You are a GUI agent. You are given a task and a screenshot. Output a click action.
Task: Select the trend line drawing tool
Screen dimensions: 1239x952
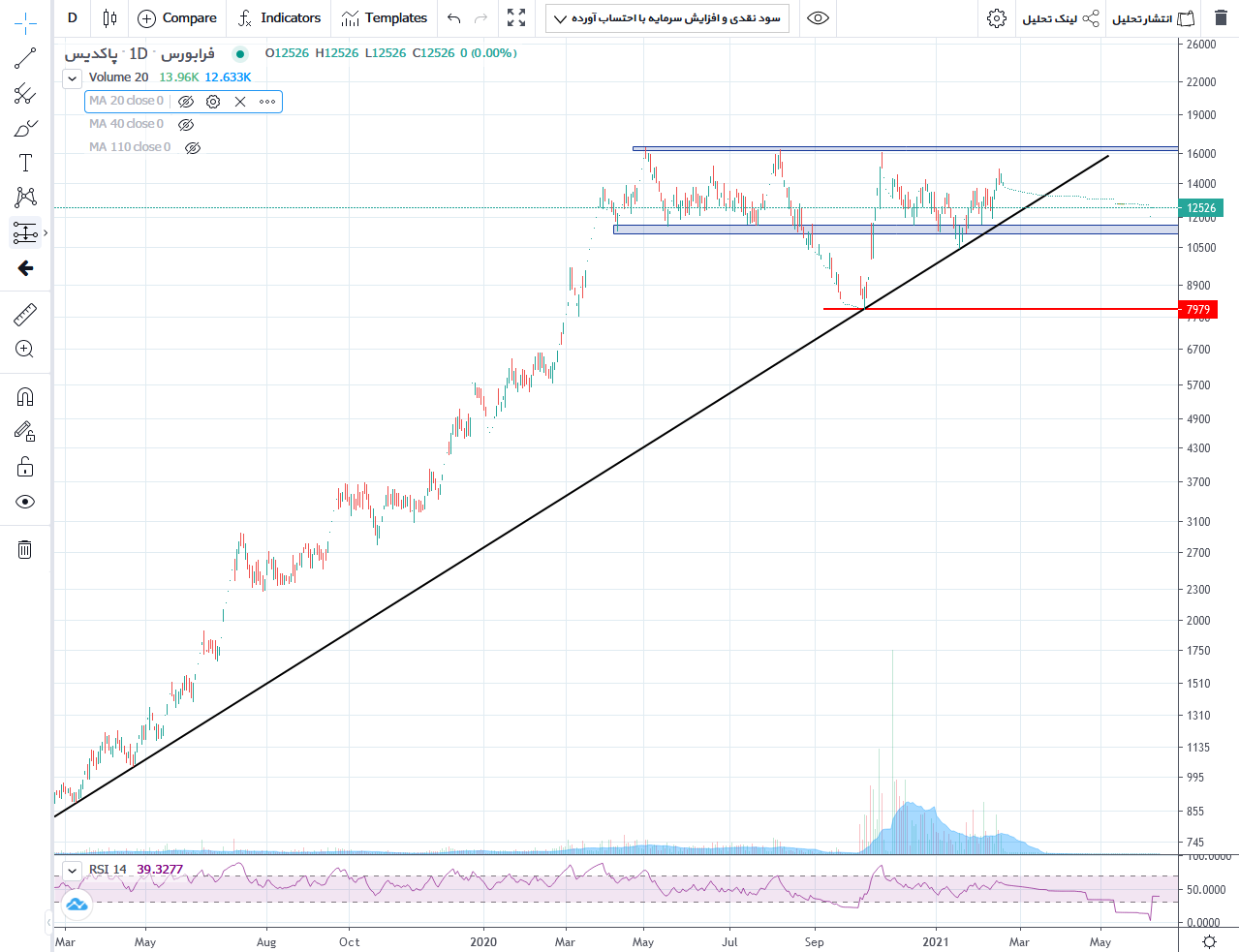25,58
